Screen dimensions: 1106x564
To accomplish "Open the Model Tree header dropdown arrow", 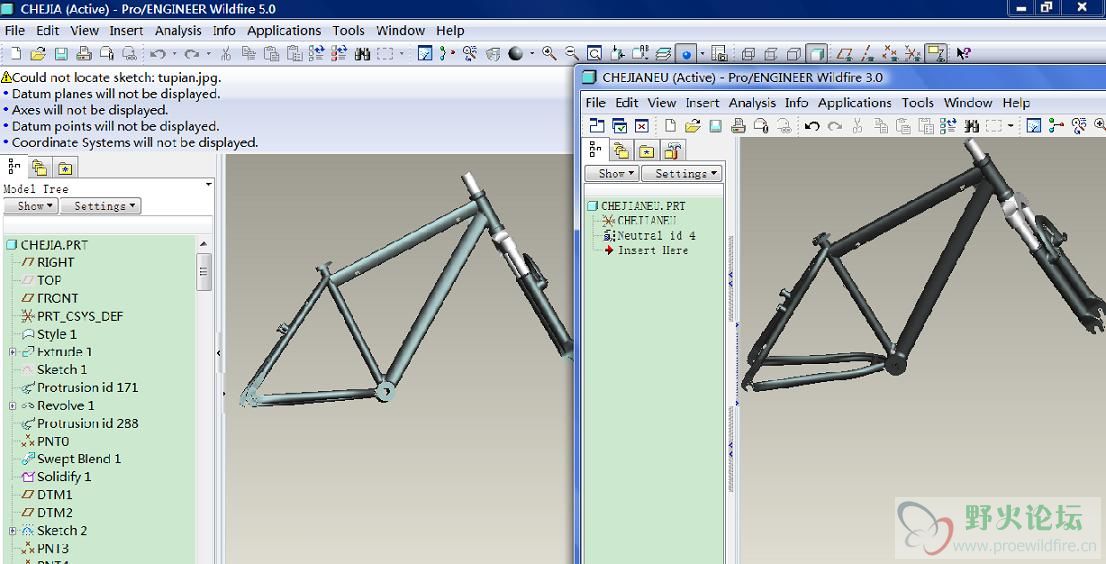I will (x=208, y=185).
